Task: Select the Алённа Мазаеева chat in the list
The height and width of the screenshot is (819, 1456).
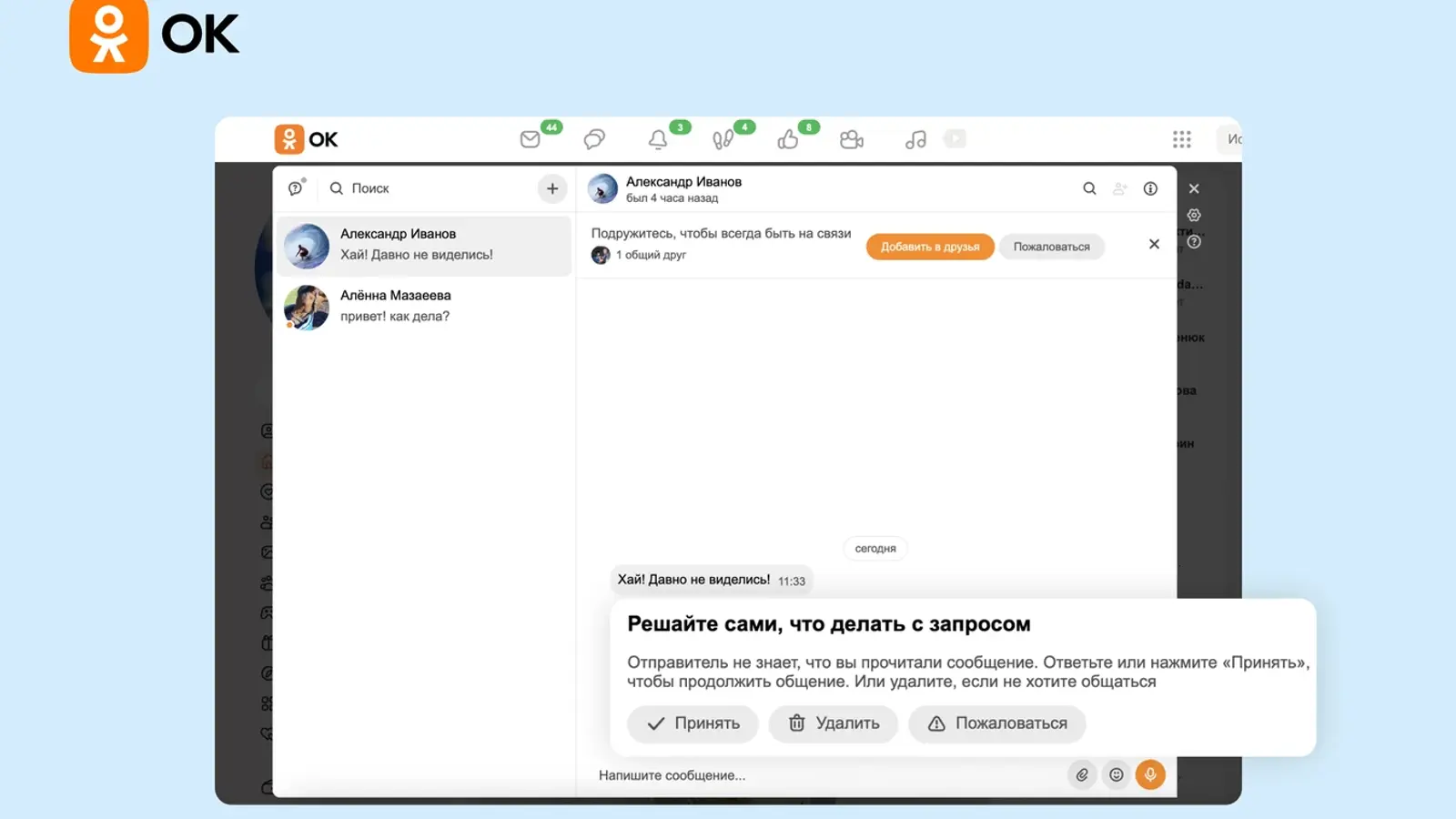Action: [x=424, y=307]
